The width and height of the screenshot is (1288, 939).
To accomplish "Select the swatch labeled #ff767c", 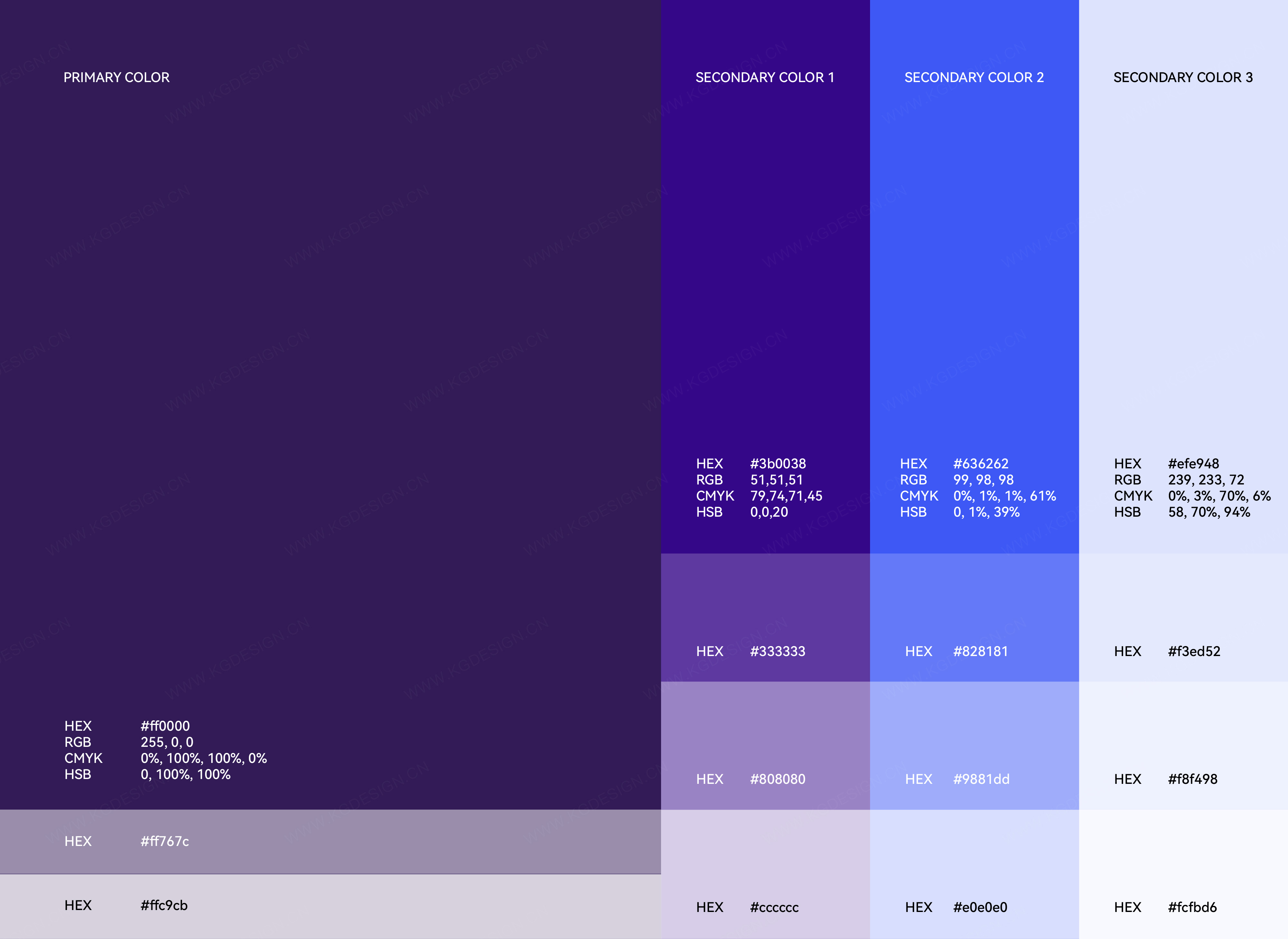I will tap(330, 841).
